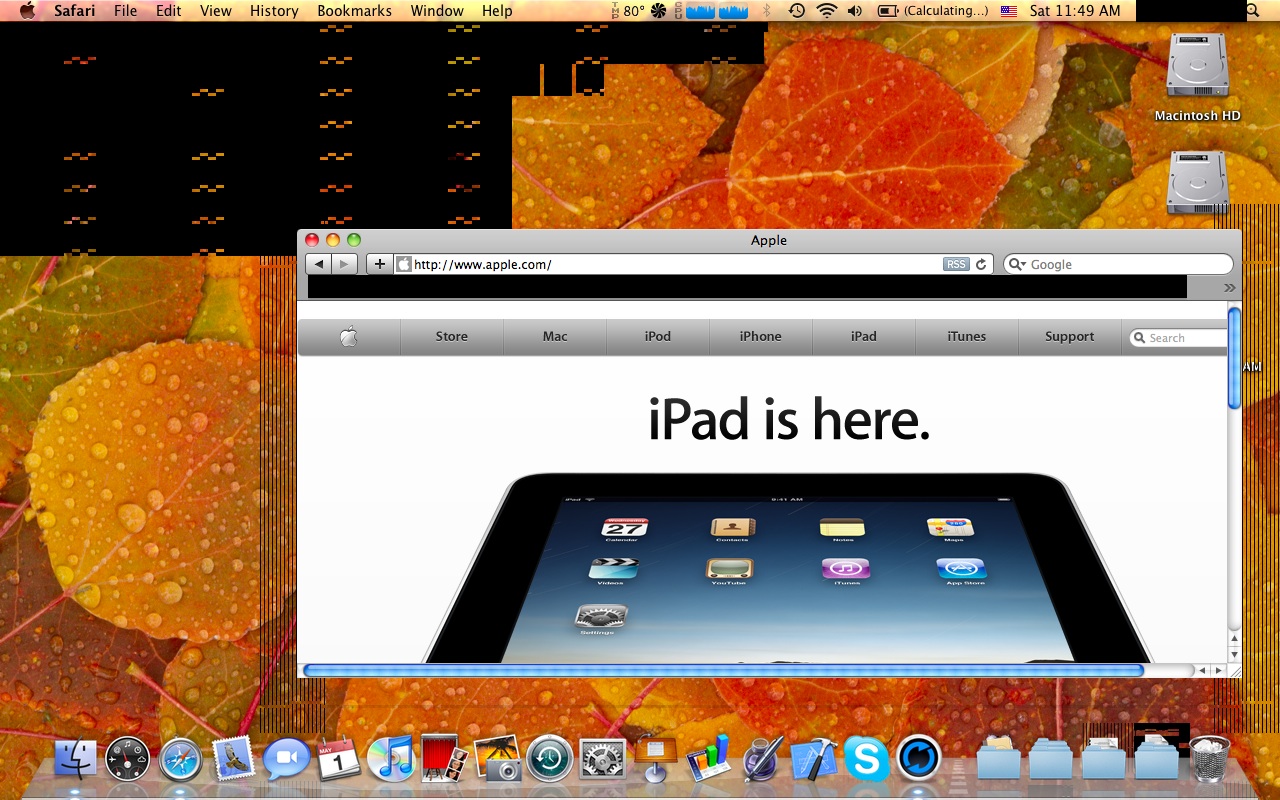Click the horizontal blue scrollbar in Safari

(723, 670)
